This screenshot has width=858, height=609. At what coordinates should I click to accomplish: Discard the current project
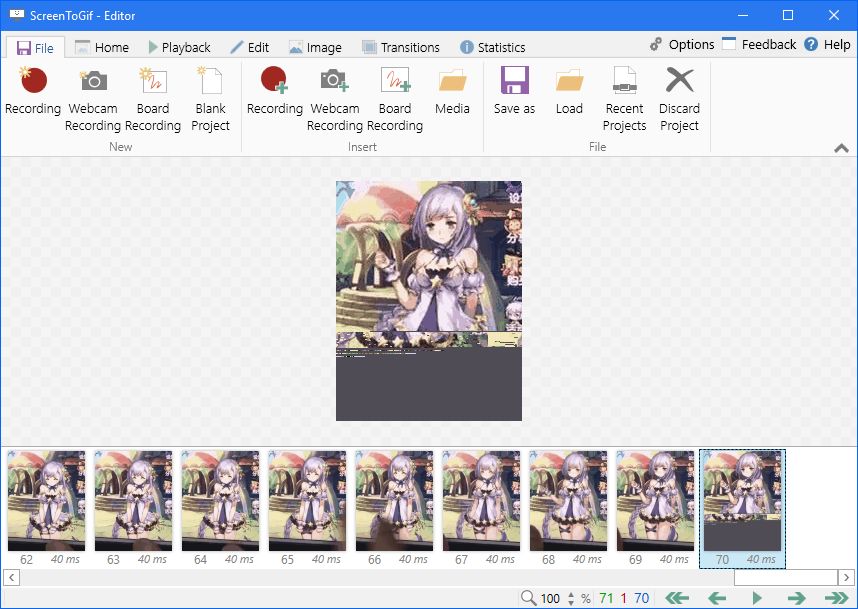(679, 100)
